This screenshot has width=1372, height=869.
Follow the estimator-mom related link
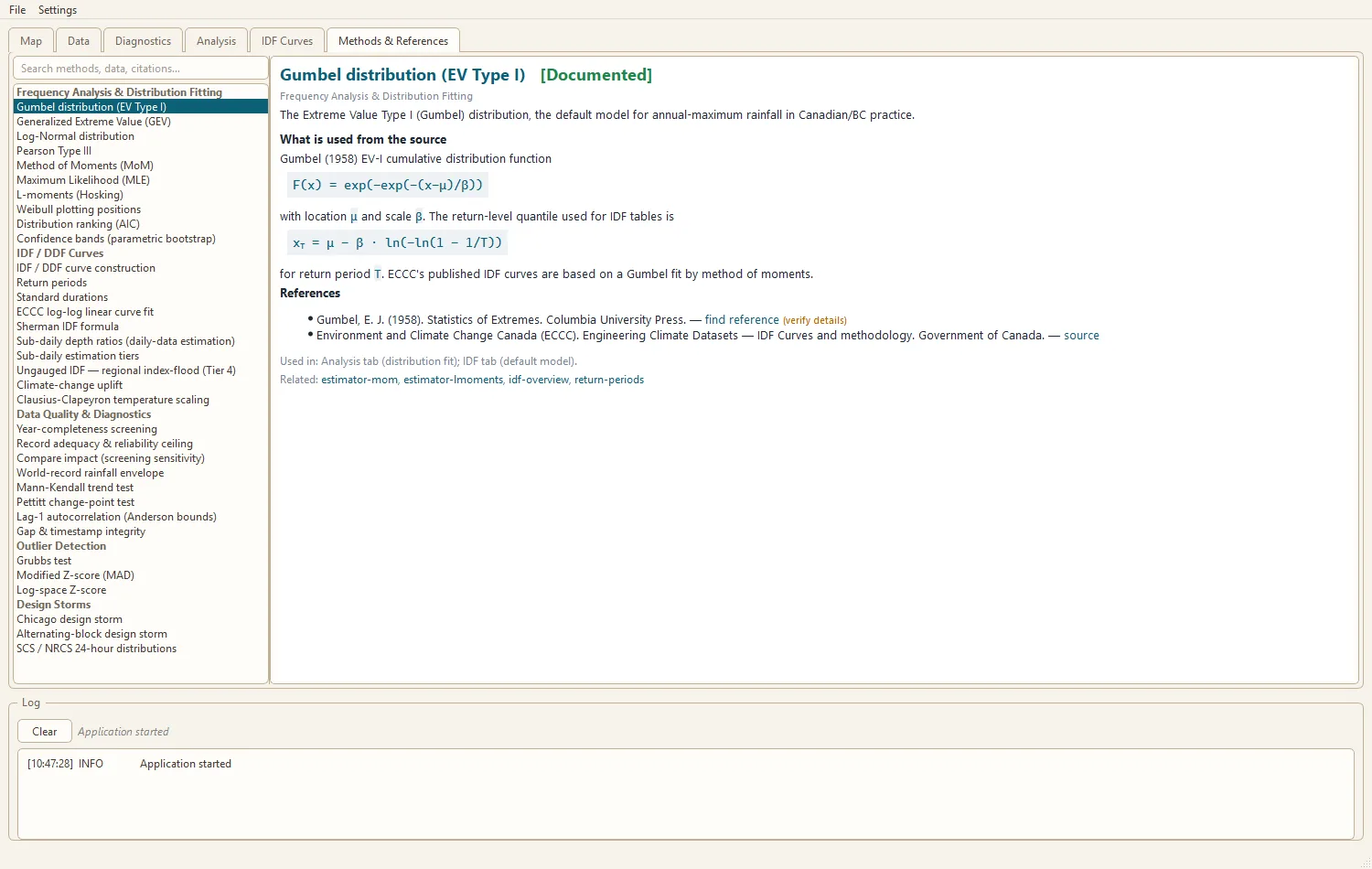click(359, 380)
